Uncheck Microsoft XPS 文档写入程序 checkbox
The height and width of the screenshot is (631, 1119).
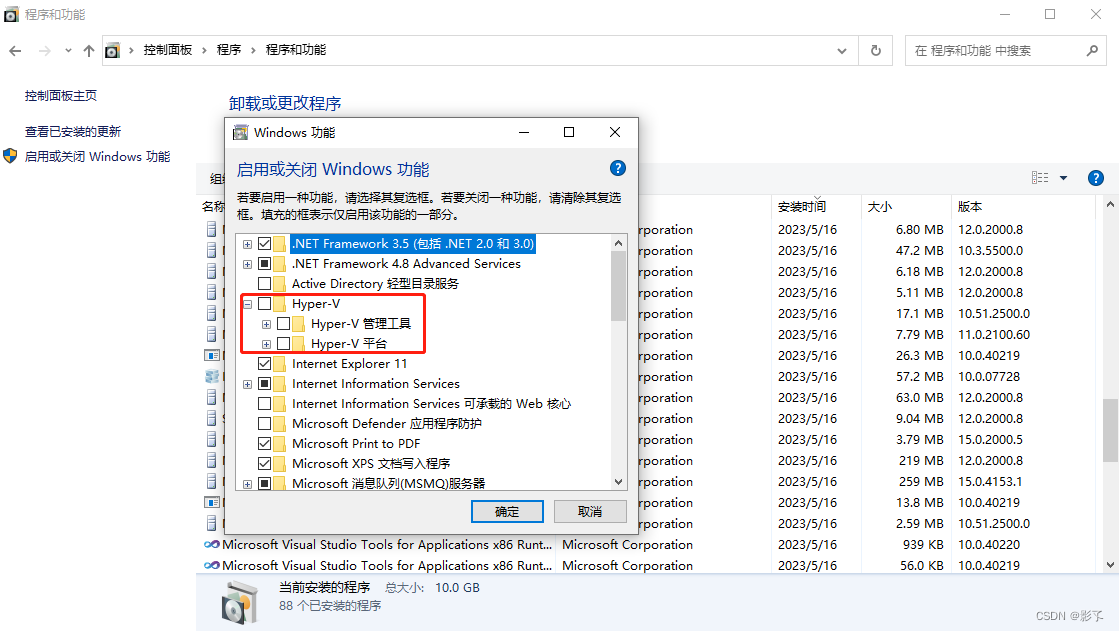pyautogui.click(x=264, y=463)
